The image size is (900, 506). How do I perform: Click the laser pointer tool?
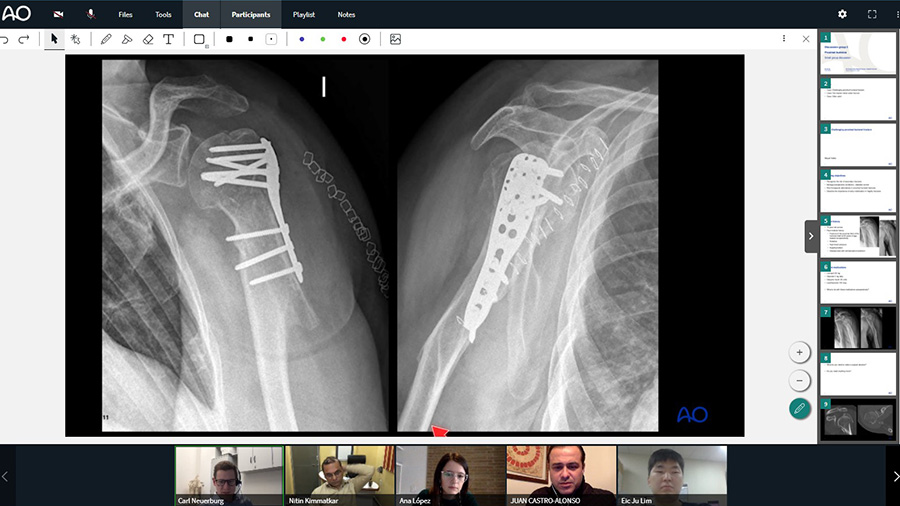[75, 39]
